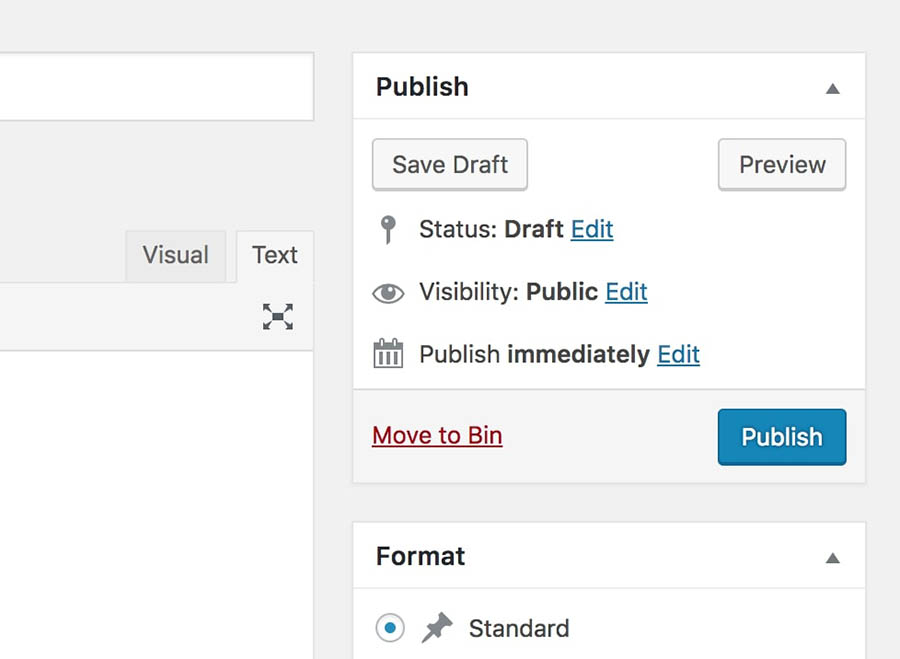Click into the post title field

click(x=157, y=87)
